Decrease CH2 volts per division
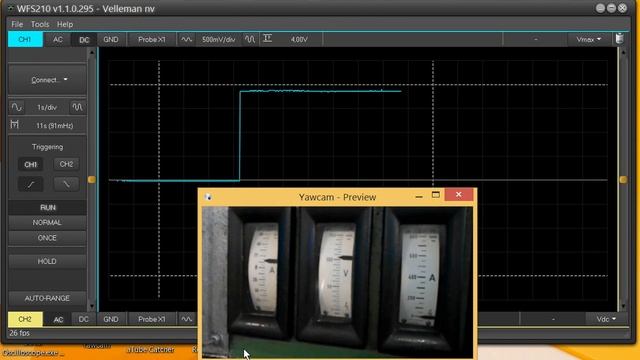The height and width of the screenshot is (360, 640). (187, 319)
